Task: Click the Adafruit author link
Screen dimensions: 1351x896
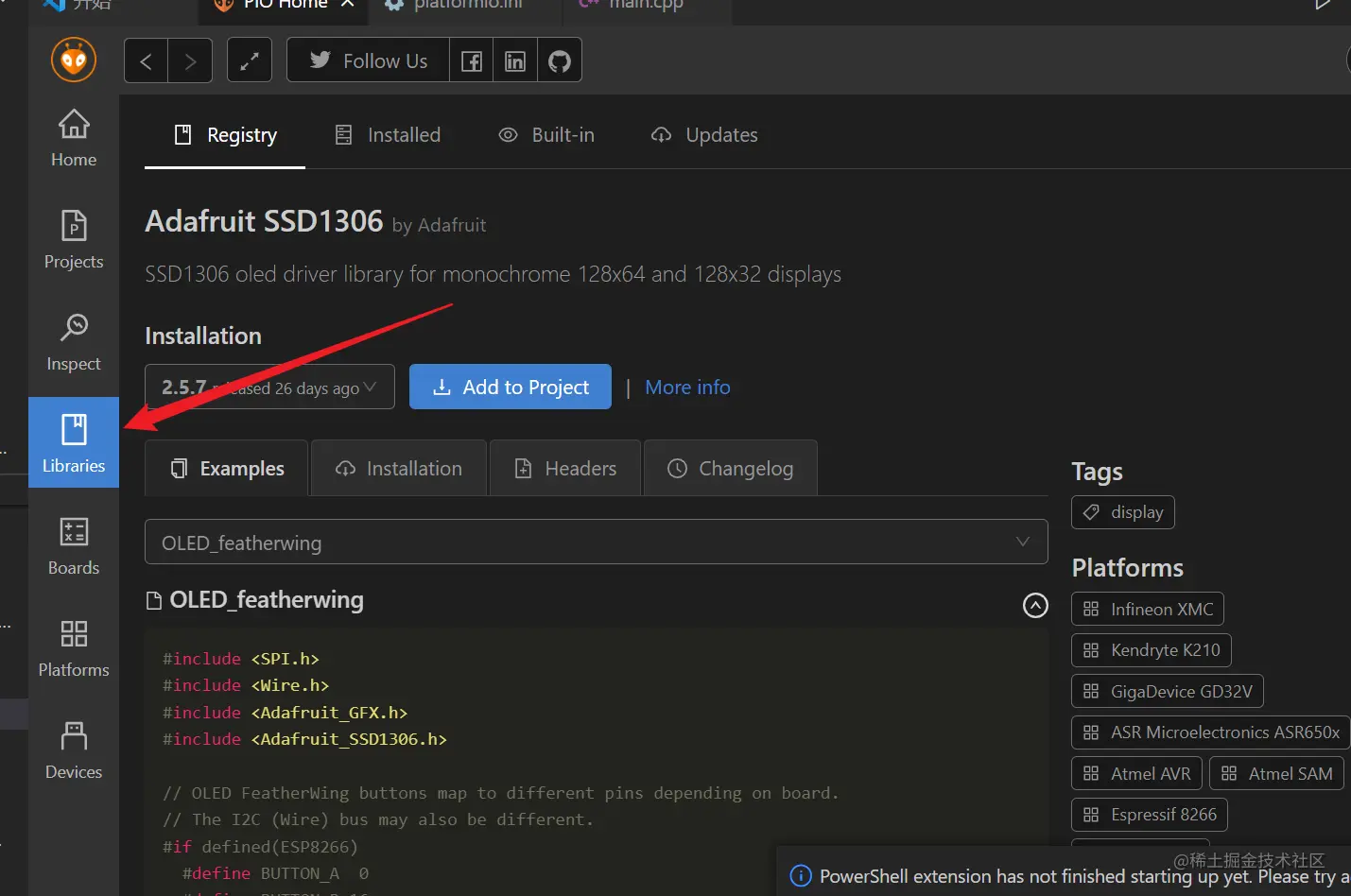Action: pyautogui.click(x=452, y=225)
